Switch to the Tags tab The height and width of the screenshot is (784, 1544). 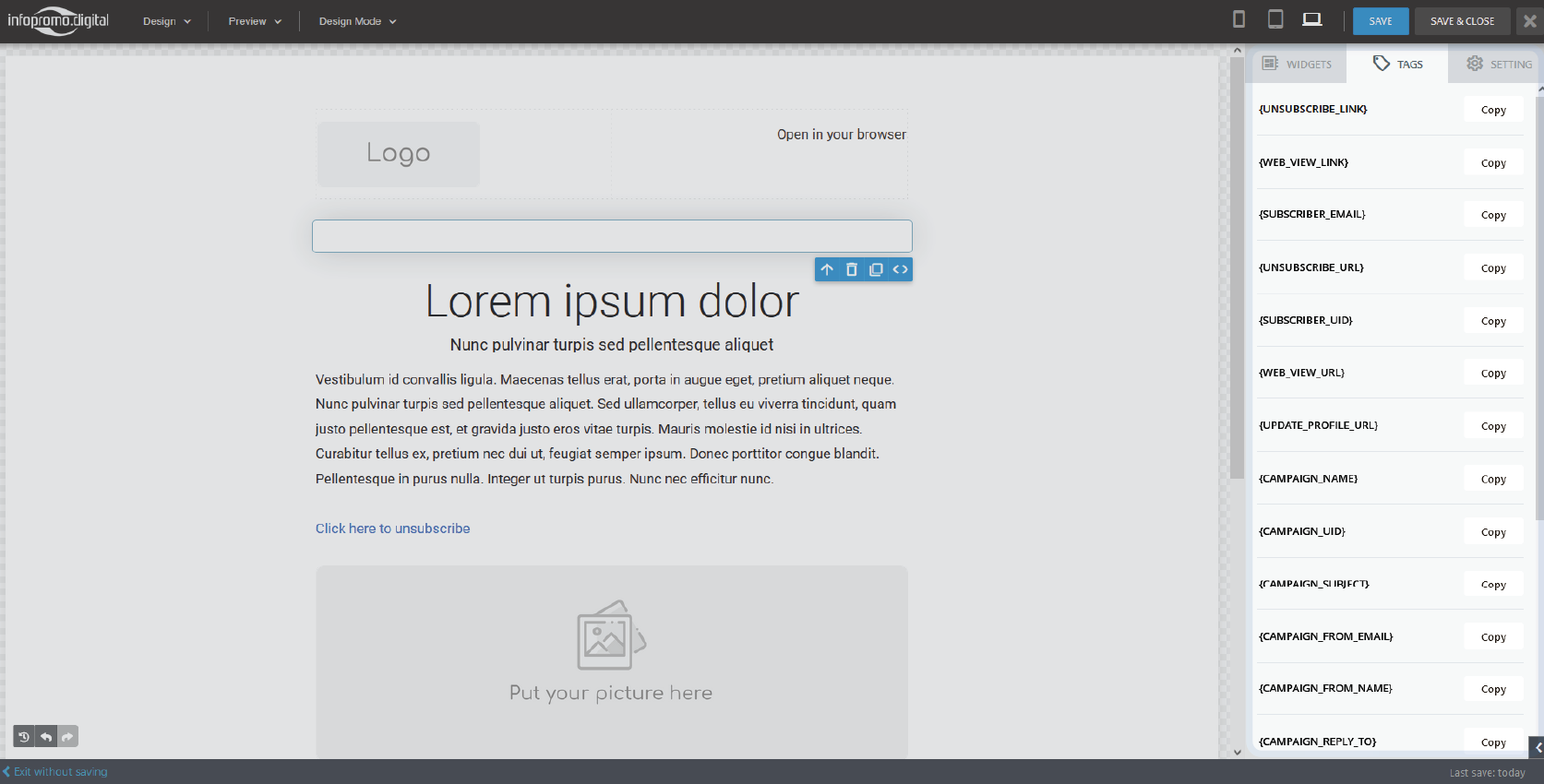pyautogui.click(x=1397, y=64)
